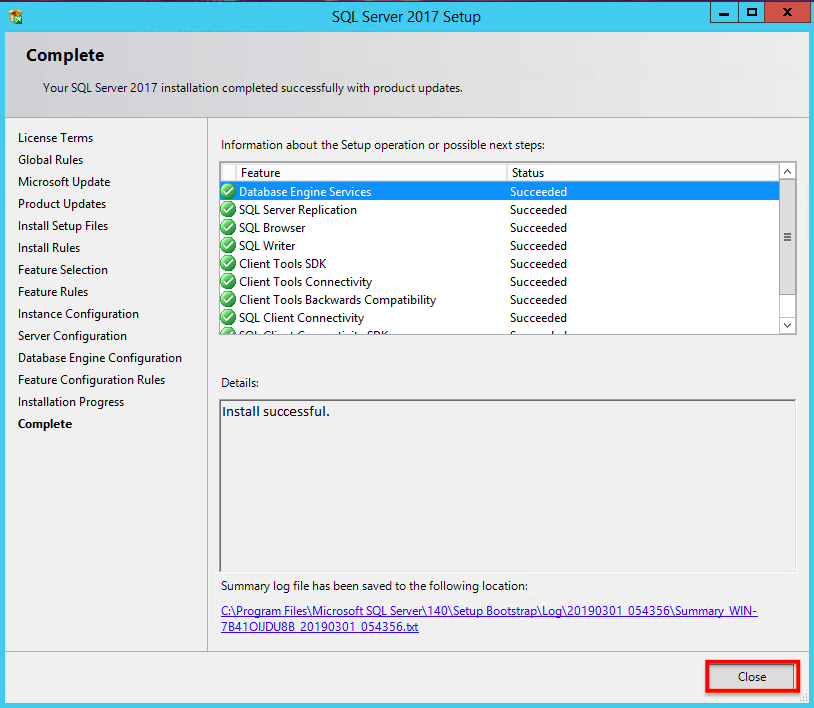Click Install Setup Files step in sidebar
Screen dimensions: 814x708
click(63, 226)
